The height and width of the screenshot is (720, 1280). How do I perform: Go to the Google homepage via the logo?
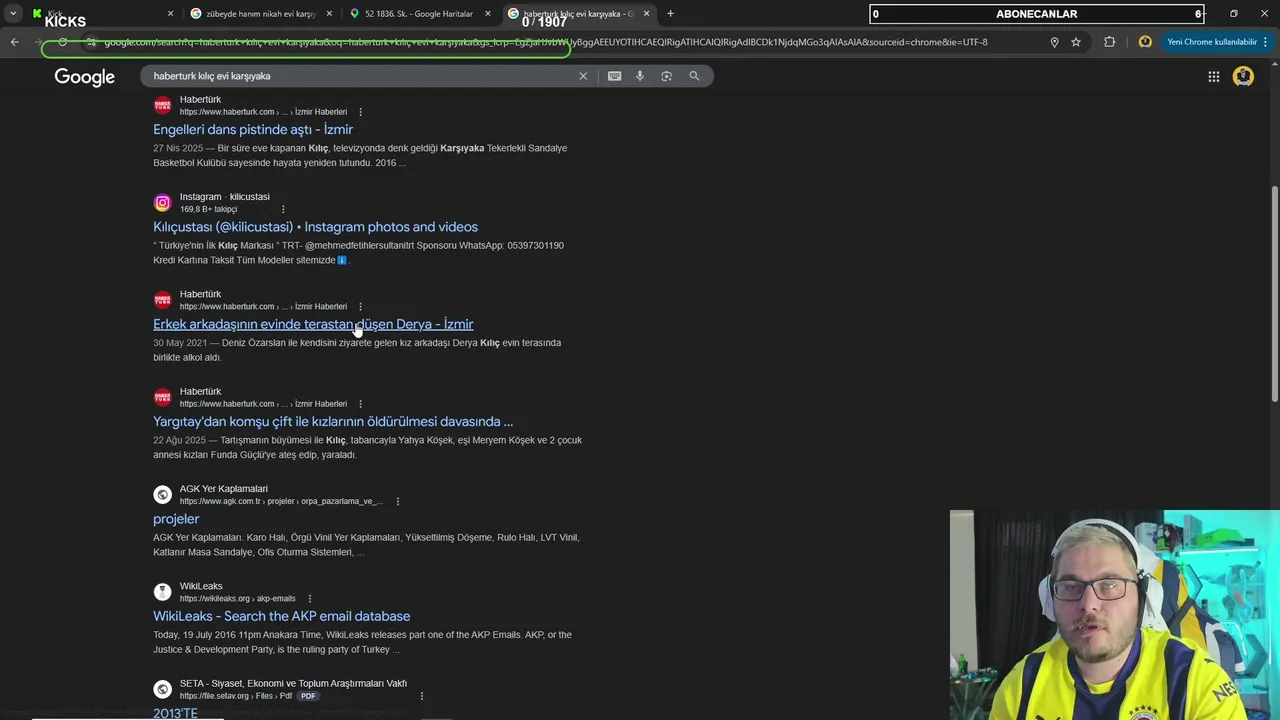[85, 77]
